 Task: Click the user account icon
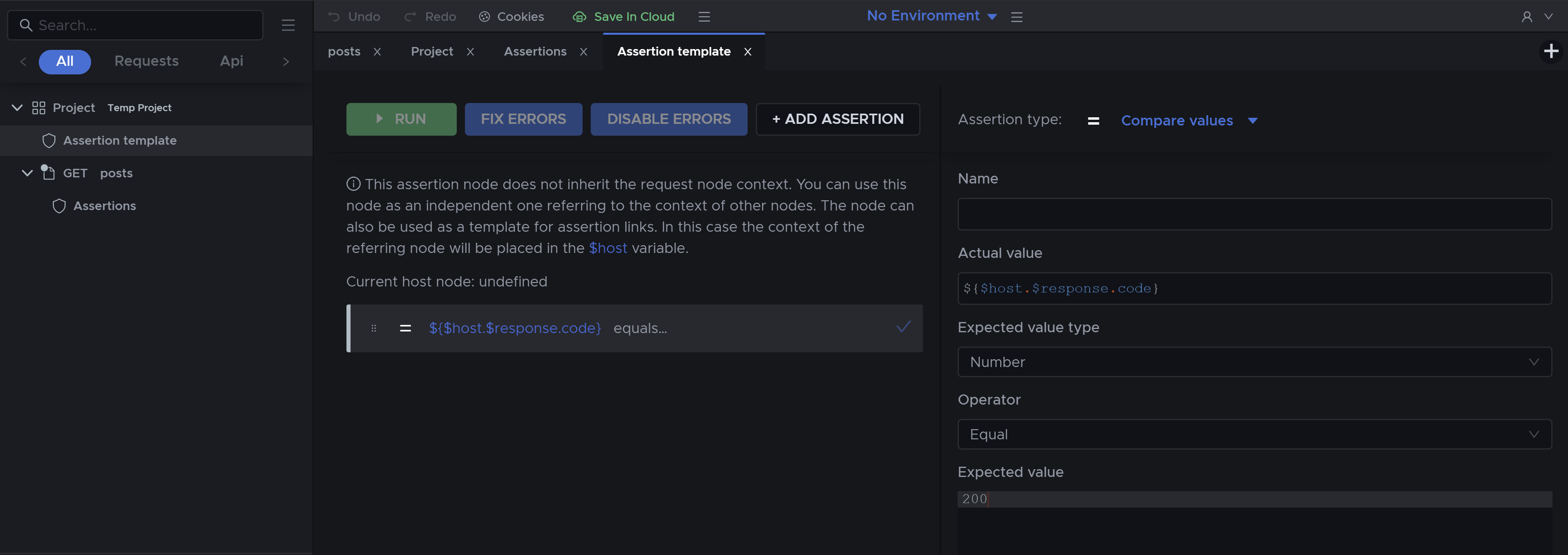coord(1527,16)
